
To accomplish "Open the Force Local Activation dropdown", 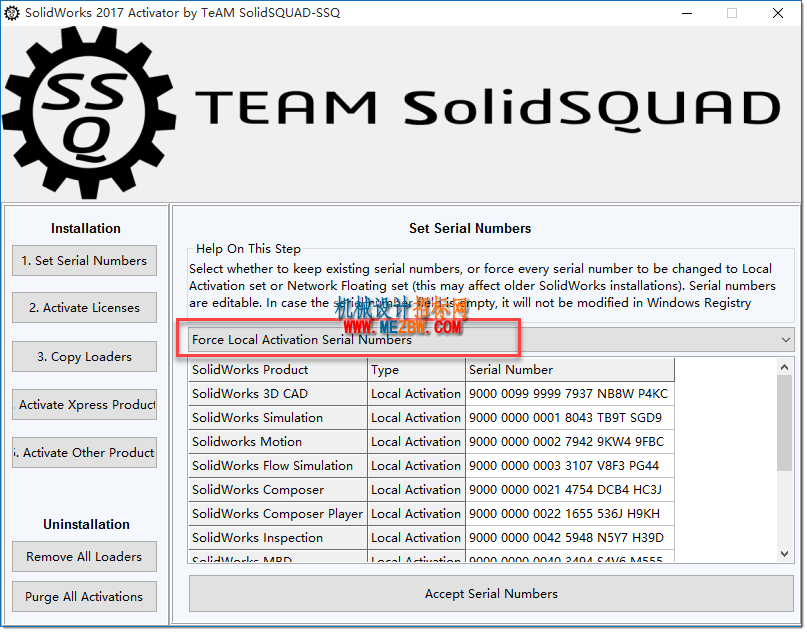I will [x=491, y=340].
